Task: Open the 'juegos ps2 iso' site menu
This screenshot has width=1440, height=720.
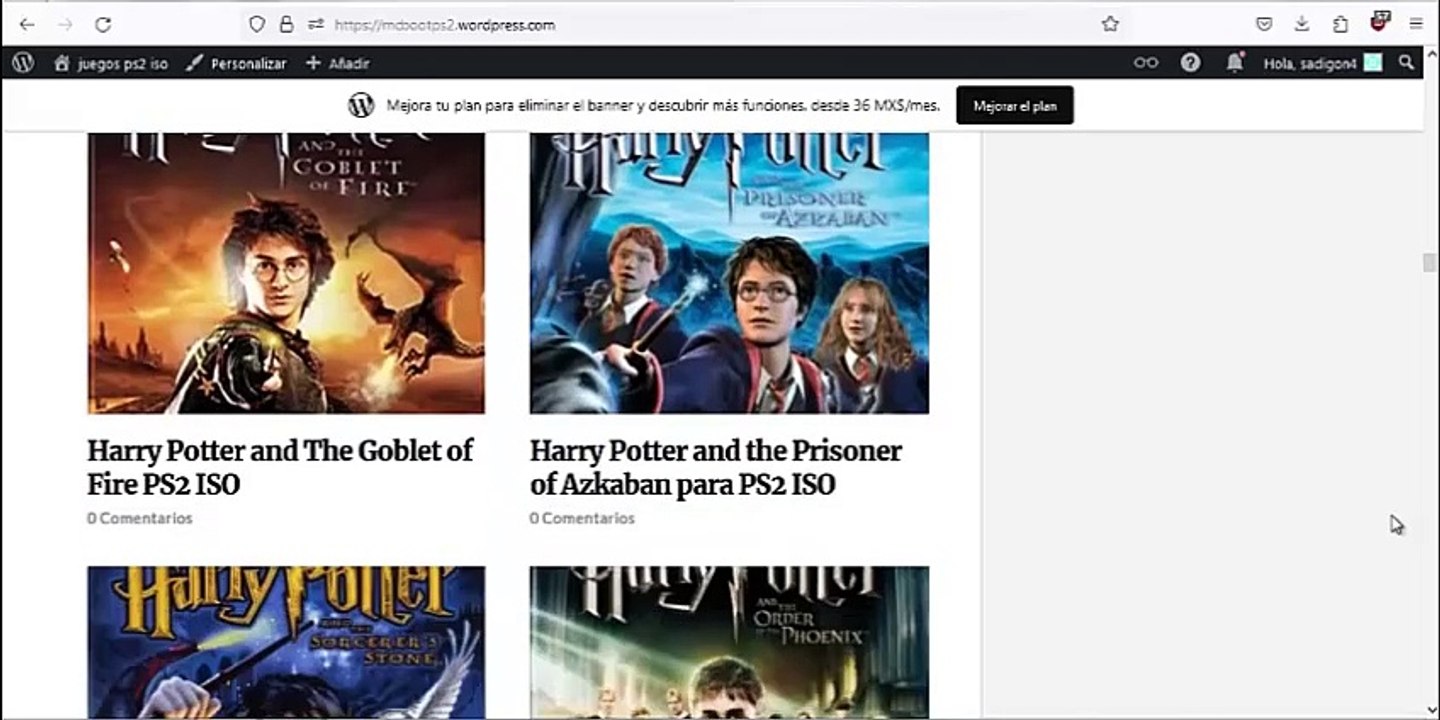Action: 111,64
